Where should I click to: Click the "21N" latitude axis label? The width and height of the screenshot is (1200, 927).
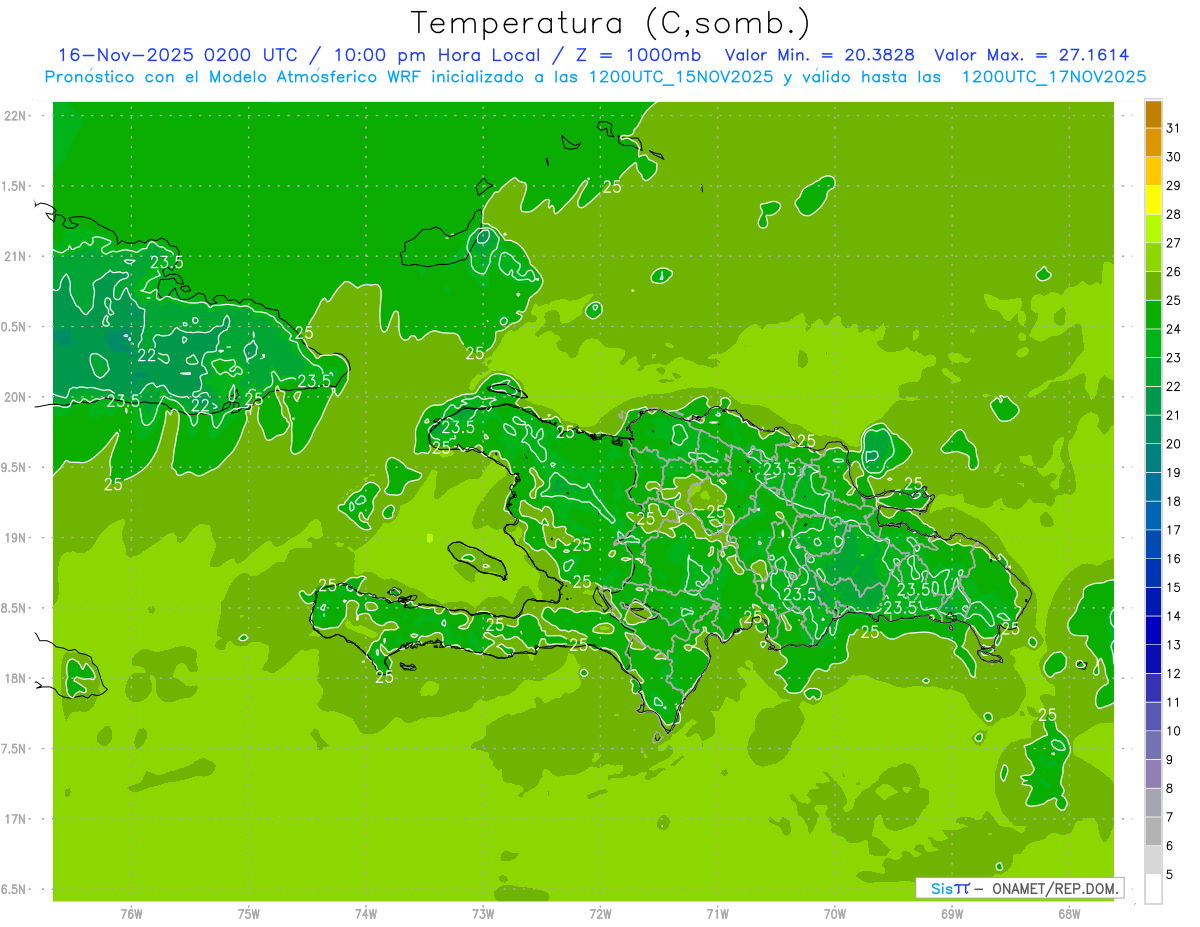[16, 257]
